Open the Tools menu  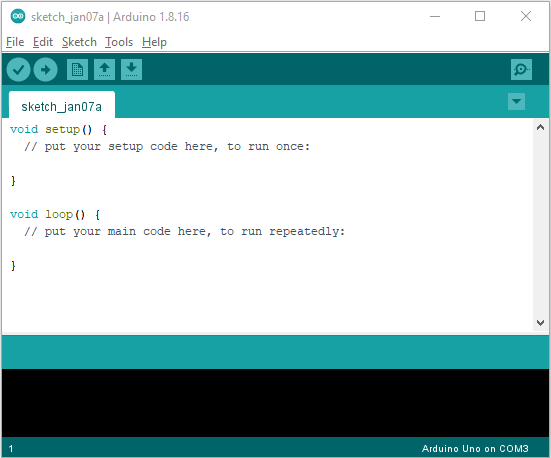click(119, 42)
